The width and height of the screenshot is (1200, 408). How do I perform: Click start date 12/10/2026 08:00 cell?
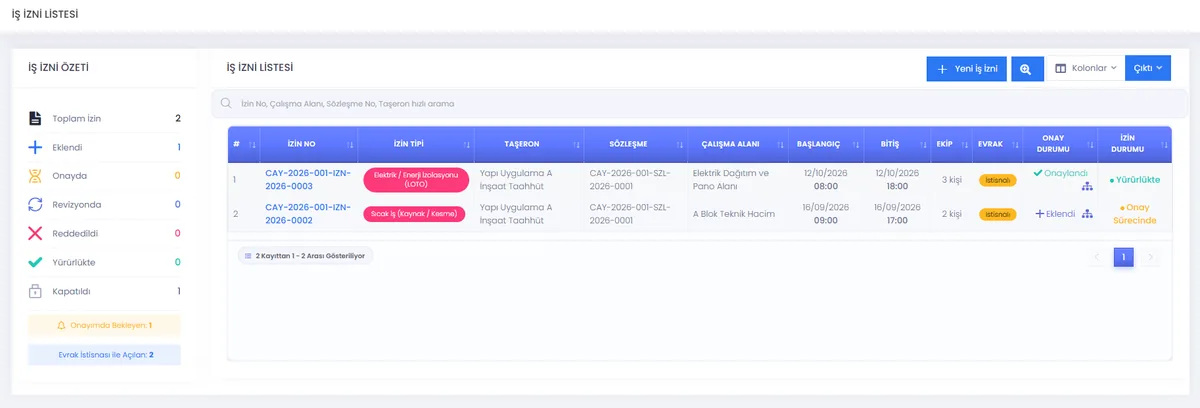click(826, 180)
